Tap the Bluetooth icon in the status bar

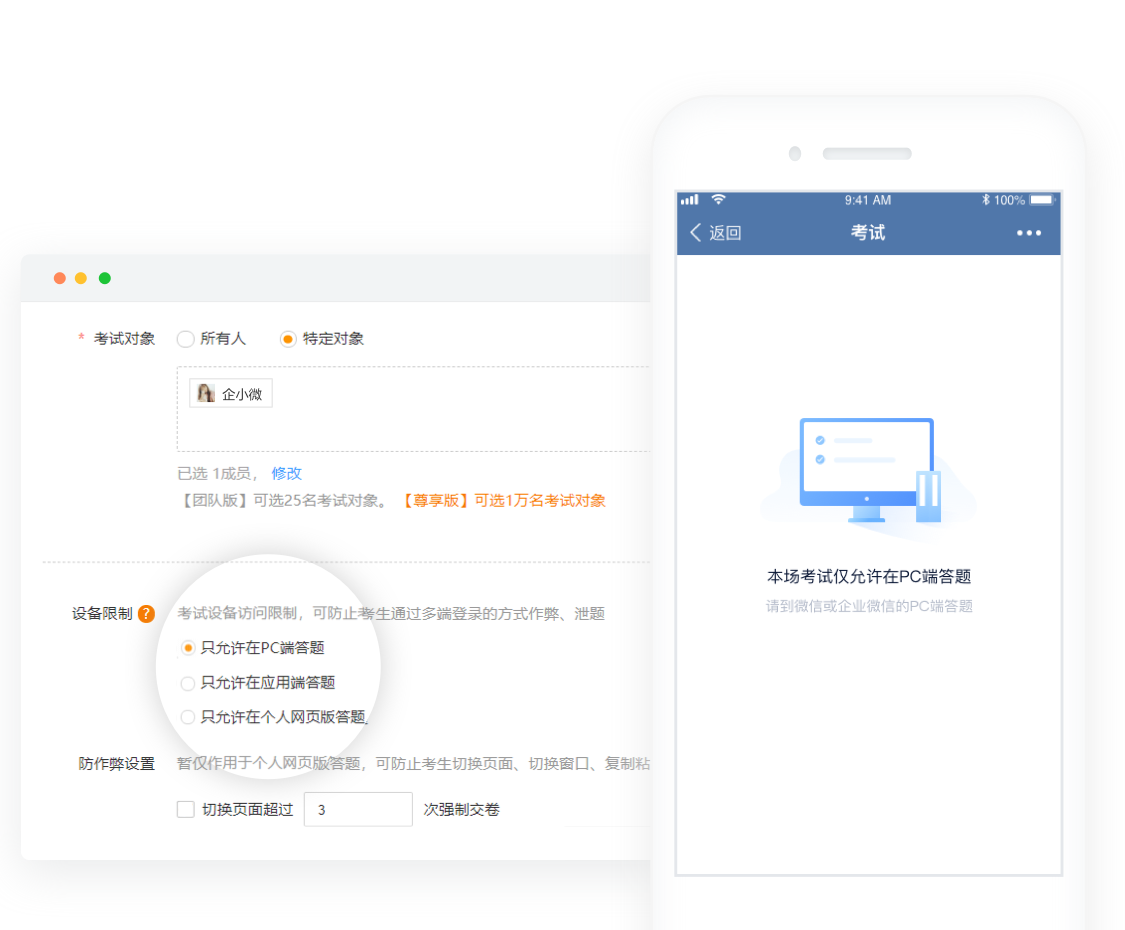tap(985, 200)
